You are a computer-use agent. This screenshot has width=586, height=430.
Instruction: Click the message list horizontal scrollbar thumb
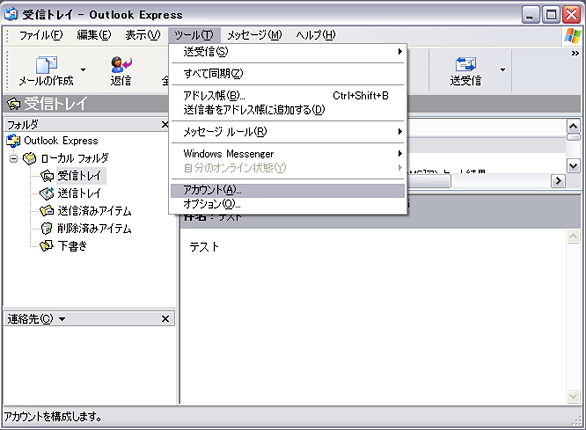coord(429,181)
